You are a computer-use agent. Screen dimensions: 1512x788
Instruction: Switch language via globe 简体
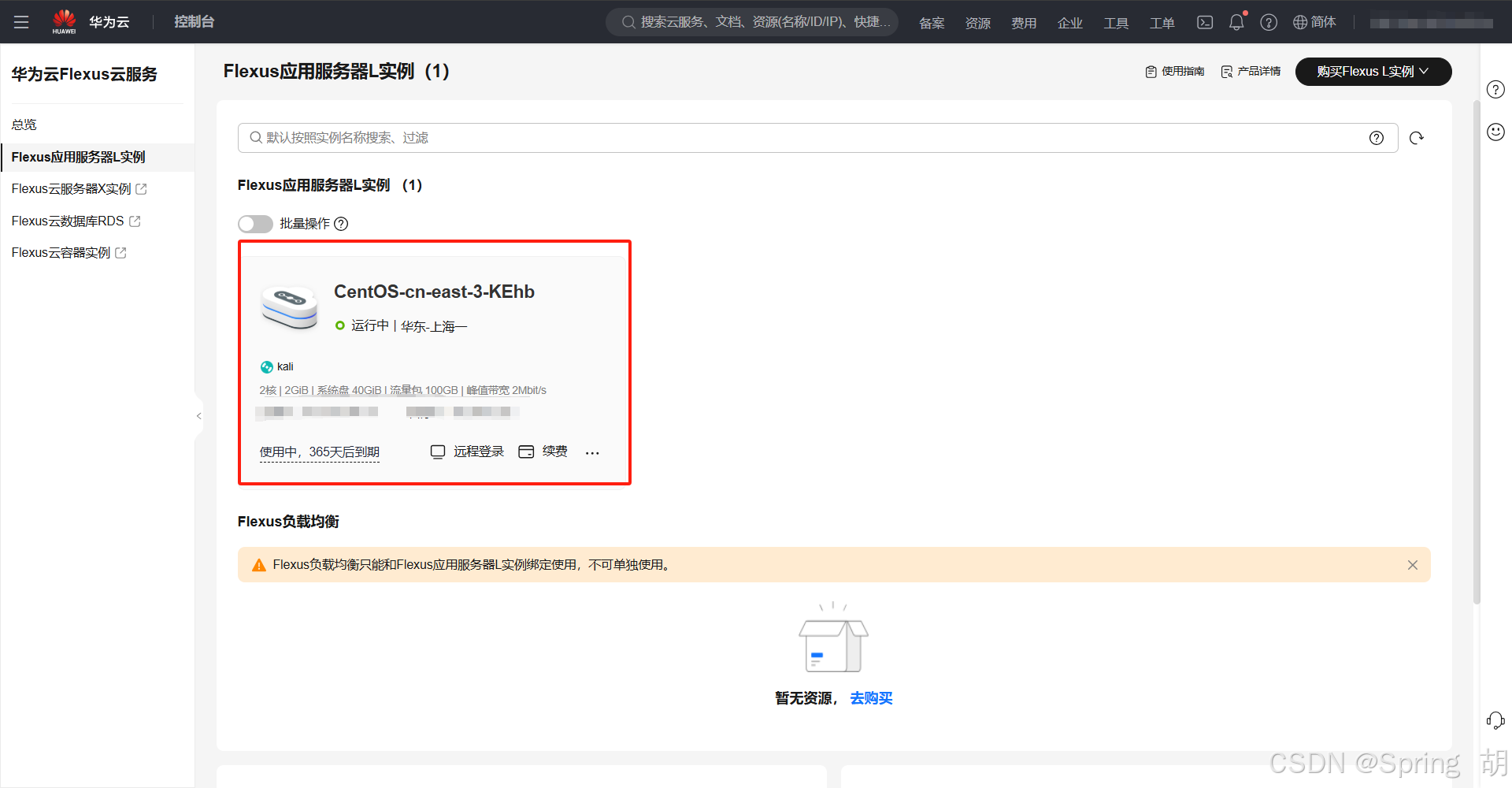point(1314,22)
